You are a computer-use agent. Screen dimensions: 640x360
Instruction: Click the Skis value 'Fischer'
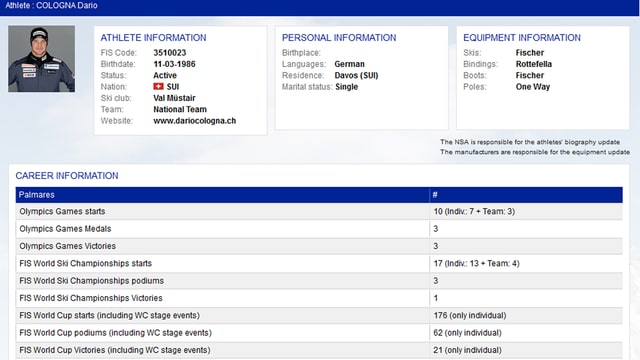click(530, 53)
